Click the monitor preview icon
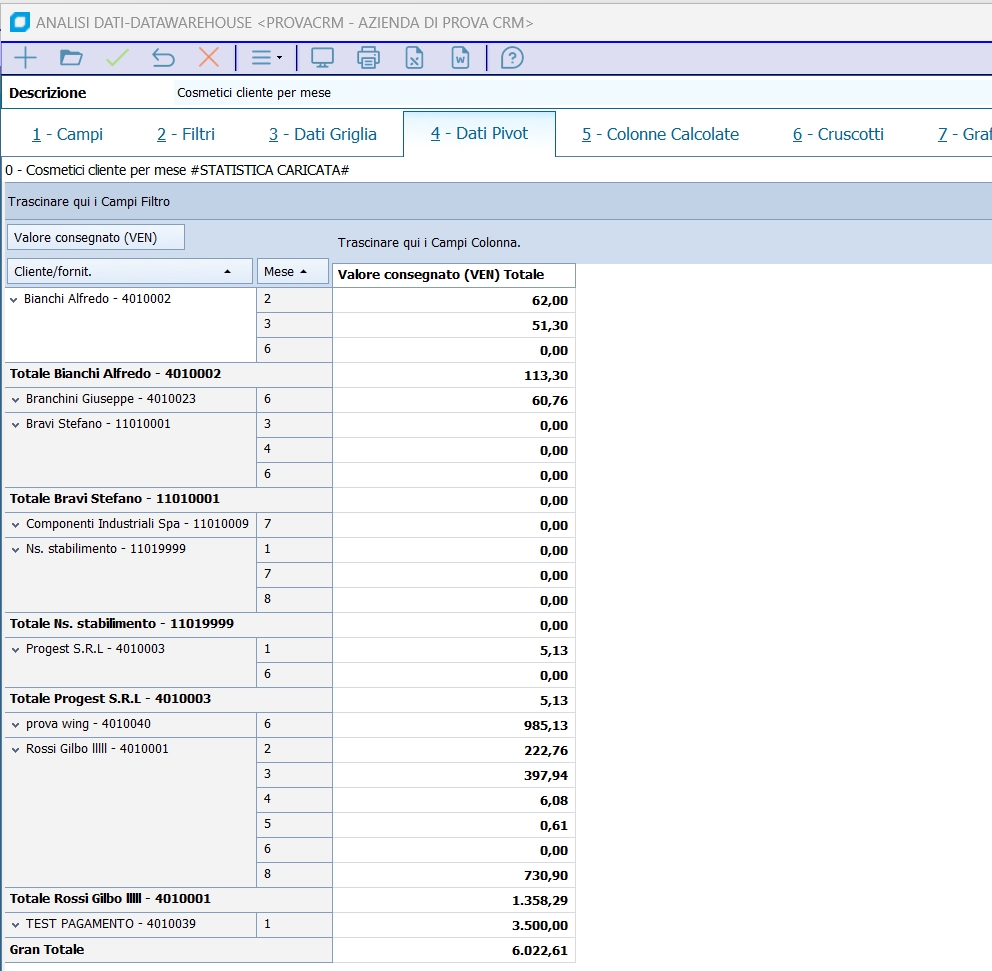Screen dimensions: 992x971 [x=322, y=58]
